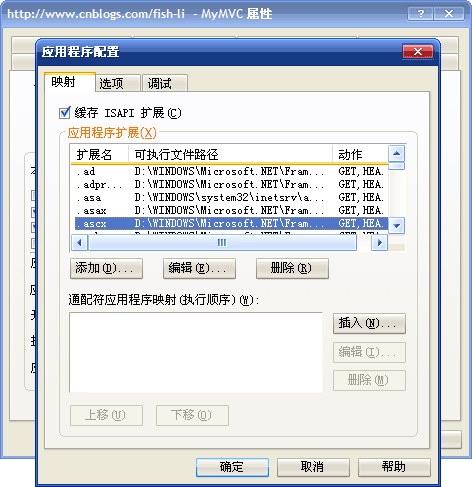Close the MyMVC 属性 window
Image resolution: width=472 pixels, height=487 pixels.
coord(449,14)
